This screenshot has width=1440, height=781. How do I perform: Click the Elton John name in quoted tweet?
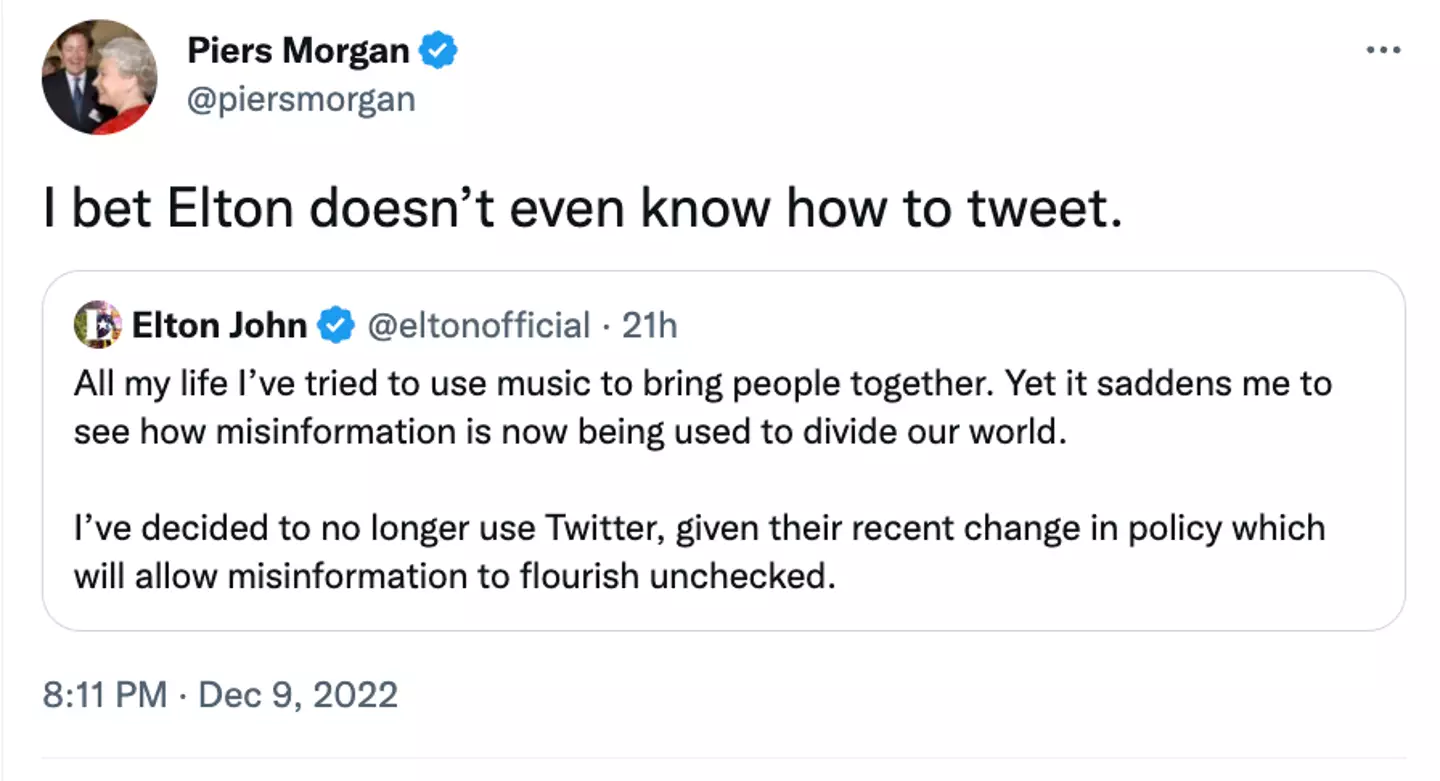(219, 325)
